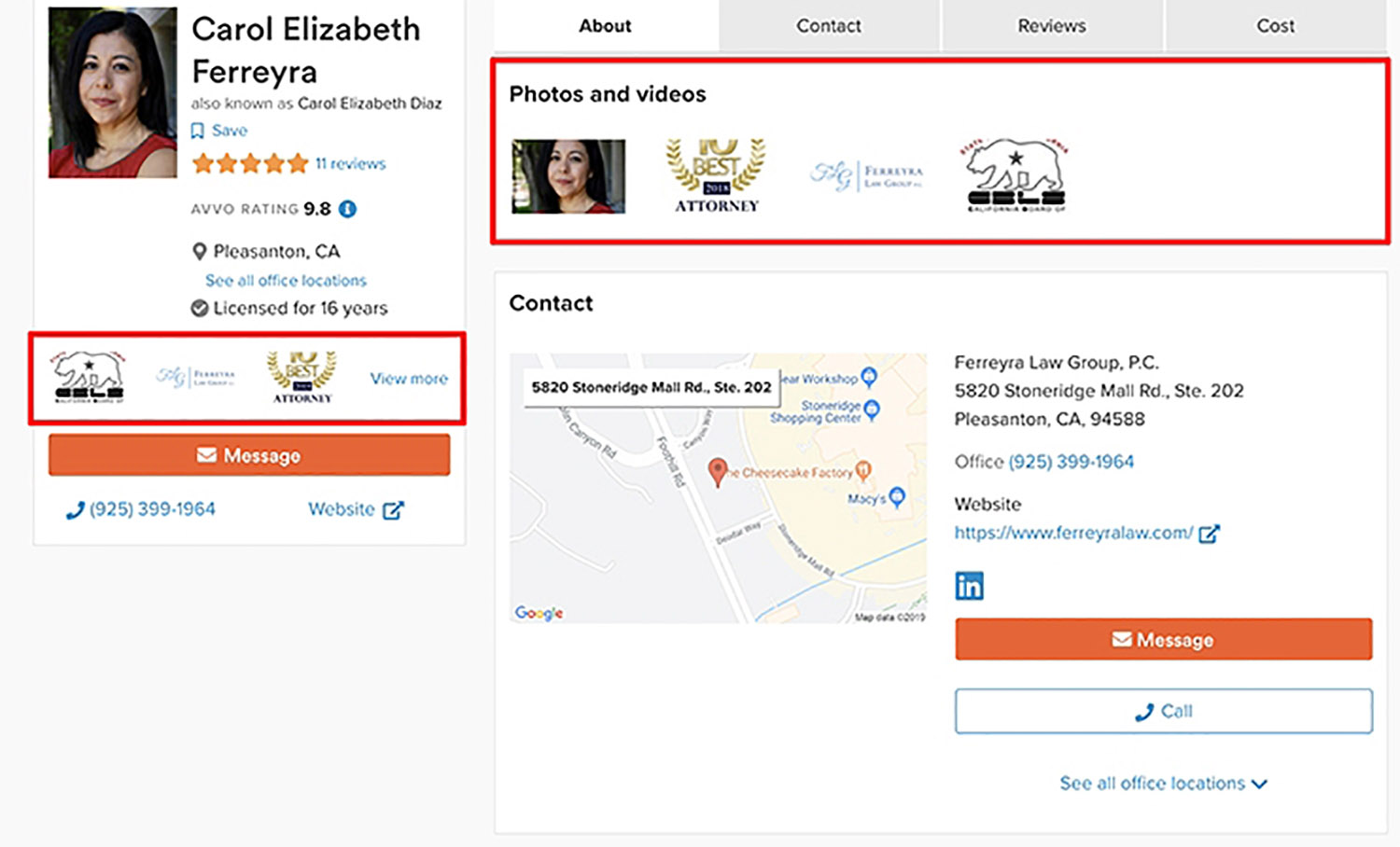Image resolution: width=1400 pixels, height=847 pixels.
Task: Open the LinkedIn profile icon
Action: pos(969,586)
